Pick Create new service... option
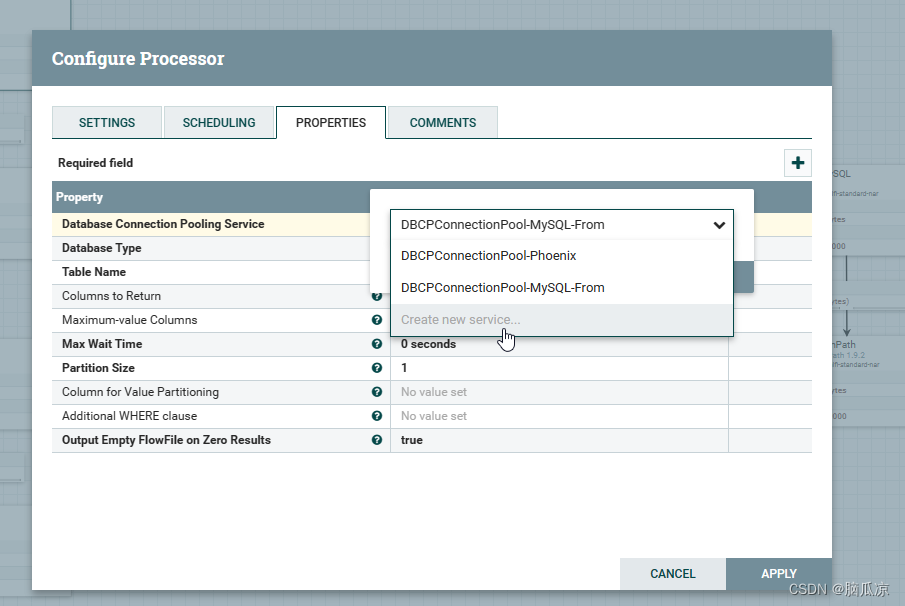This screenshot has width=905, height=606. tap(562, 320)
